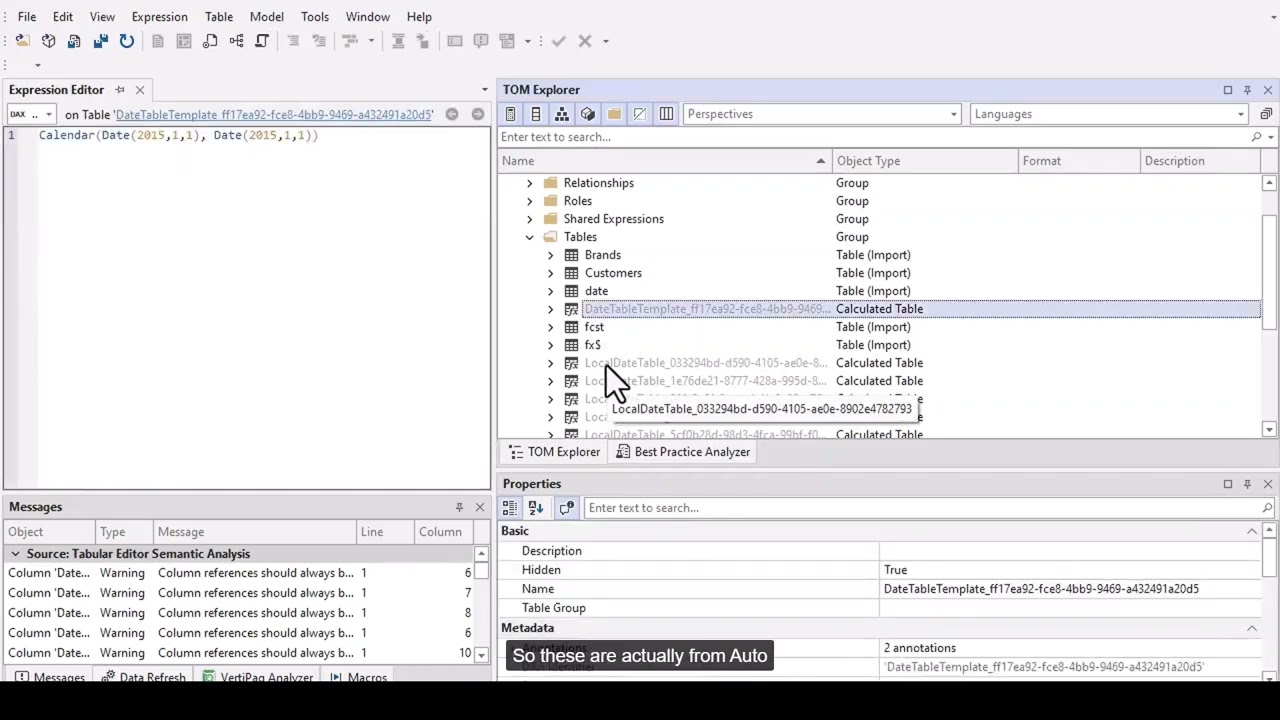The height and width of the screenshot is (720, 1280).
Task: Toggle hidden objects visibility in TOM Explorer
Action: [640, 114]
